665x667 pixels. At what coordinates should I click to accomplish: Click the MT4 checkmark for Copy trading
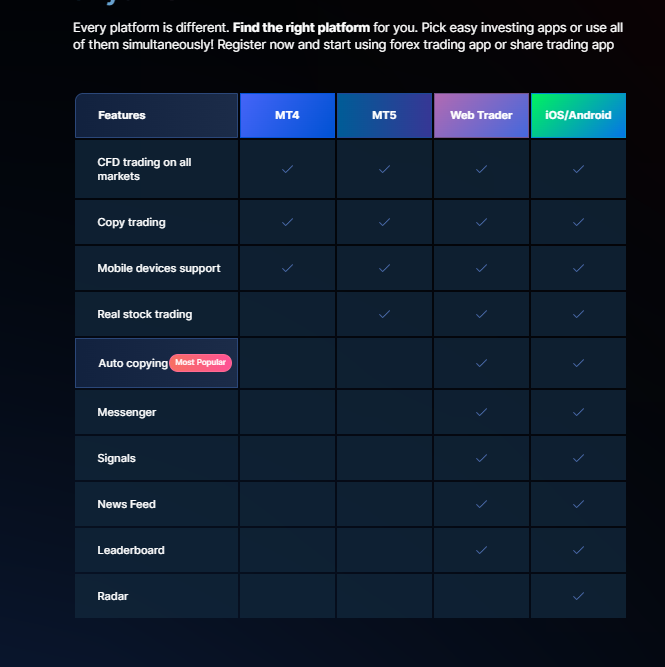(x=287, y=222)
